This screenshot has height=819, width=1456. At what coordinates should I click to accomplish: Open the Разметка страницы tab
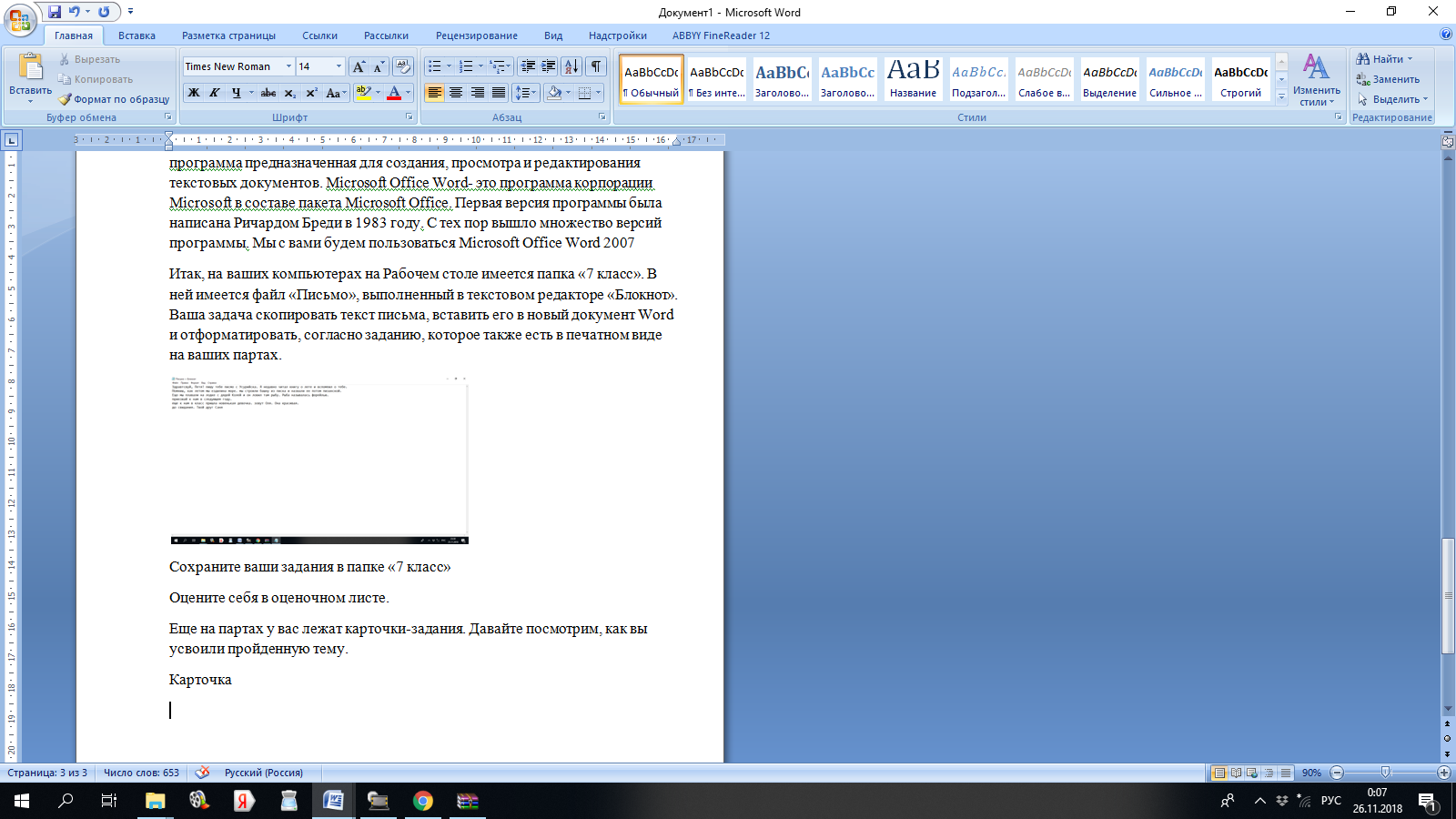tap(228, 35)
